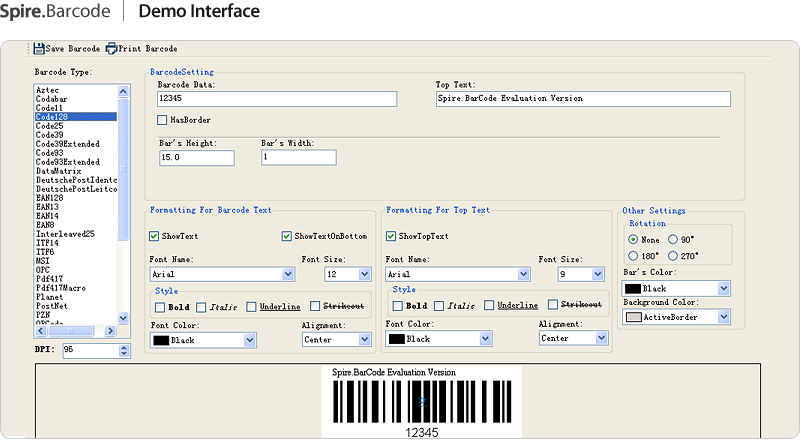The width and height of the screenshot is (800, 440).
Task: Click the Top Text input field
Action: point(583,99)
